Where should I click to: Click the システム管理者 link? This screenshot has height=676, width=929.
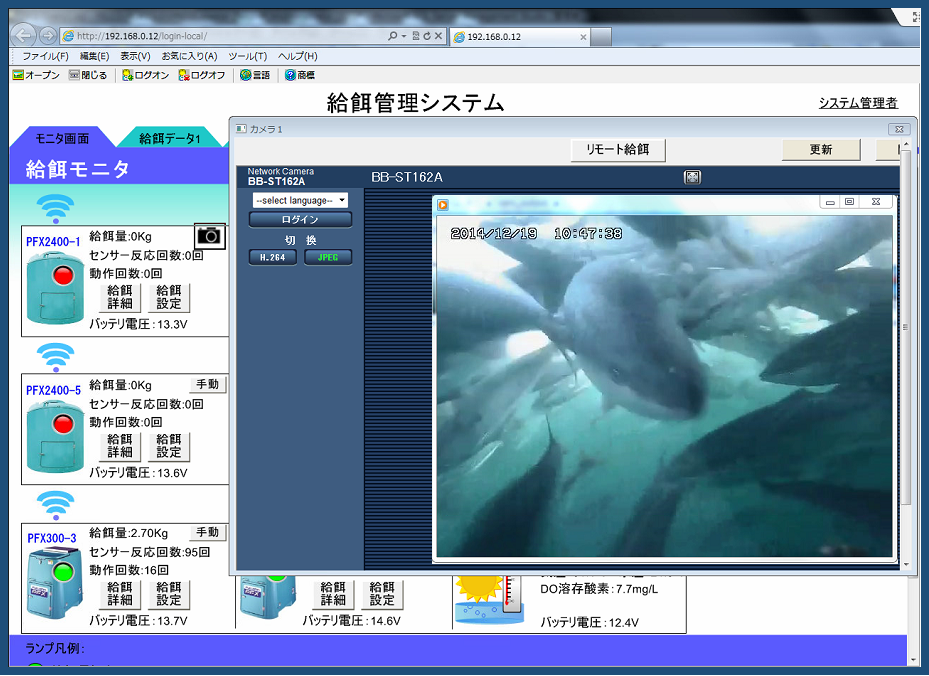coord(857,103)
